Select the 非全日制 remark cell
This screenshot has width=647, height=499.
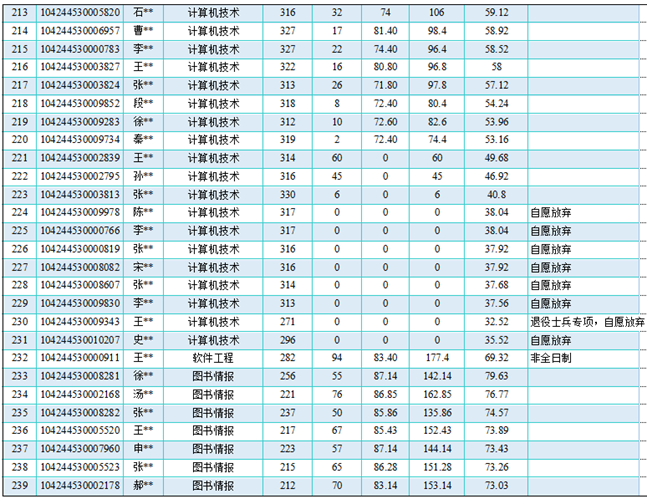[x=550, y=356]
